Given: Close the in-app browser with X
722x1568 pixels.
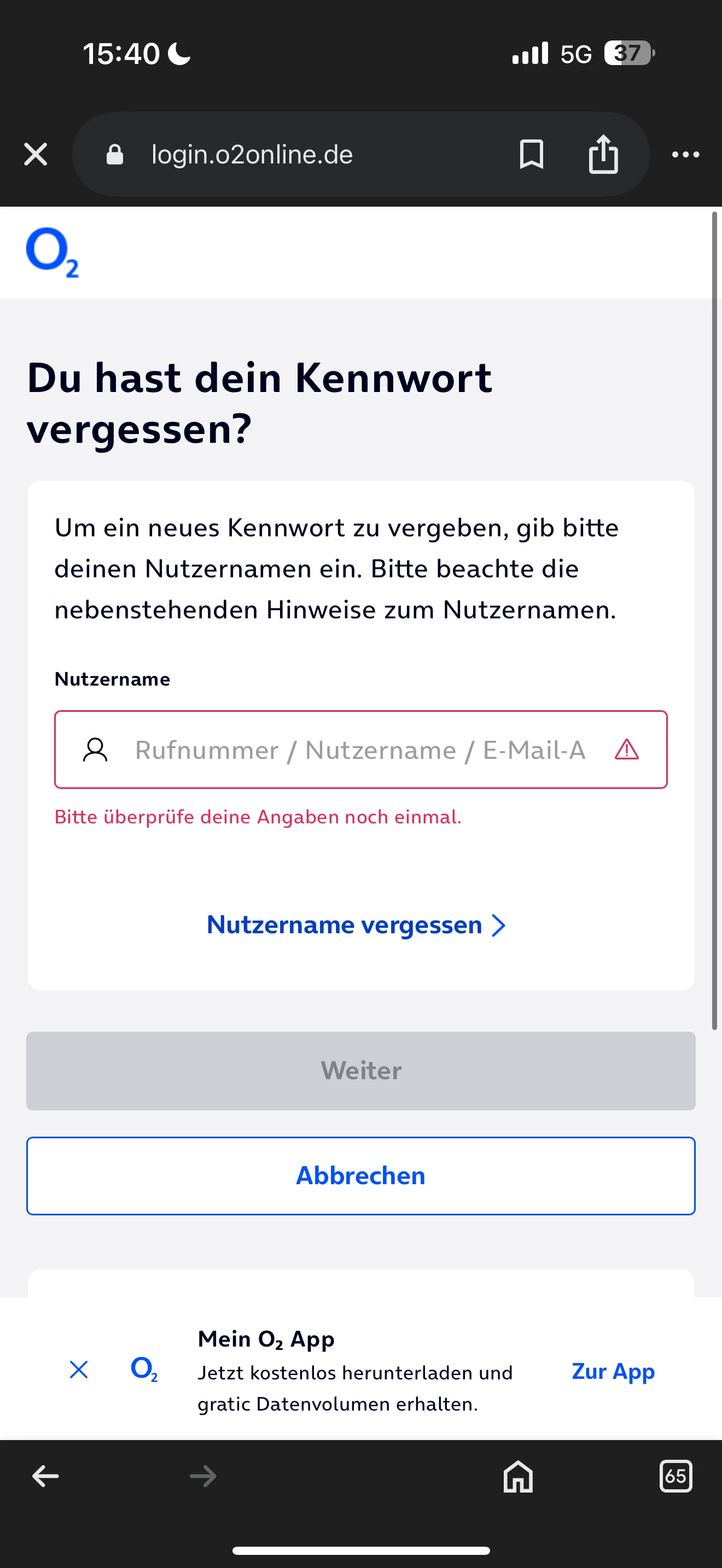Looking at the screenshot, I should coord(36,154).
